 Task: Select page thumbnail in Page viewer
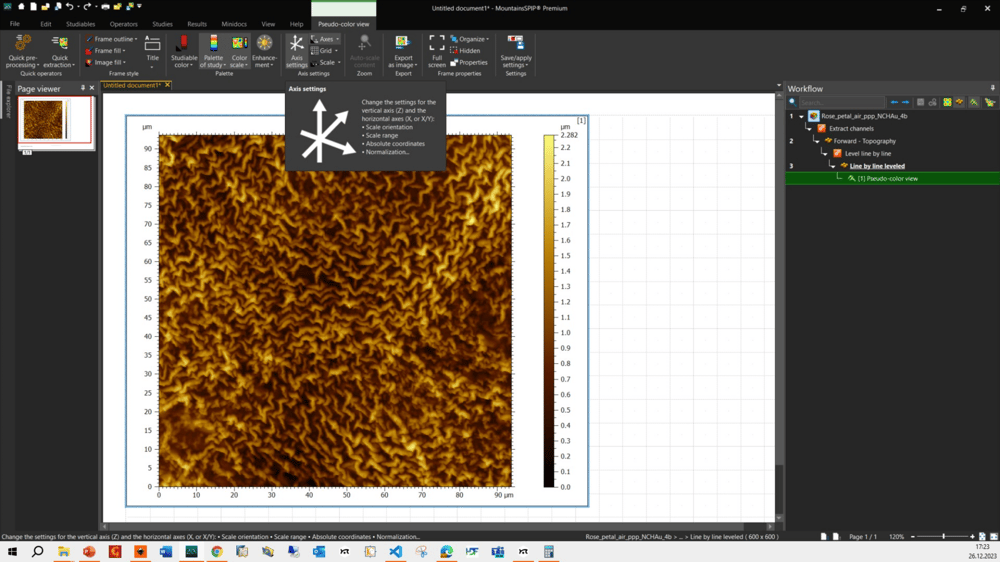click(44, 121)
